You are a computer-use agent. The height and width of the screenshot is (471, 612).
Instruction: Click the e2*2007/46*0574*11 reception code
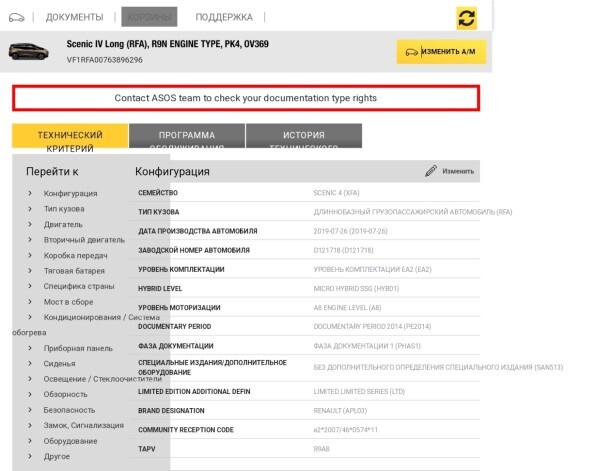[346, 430]
